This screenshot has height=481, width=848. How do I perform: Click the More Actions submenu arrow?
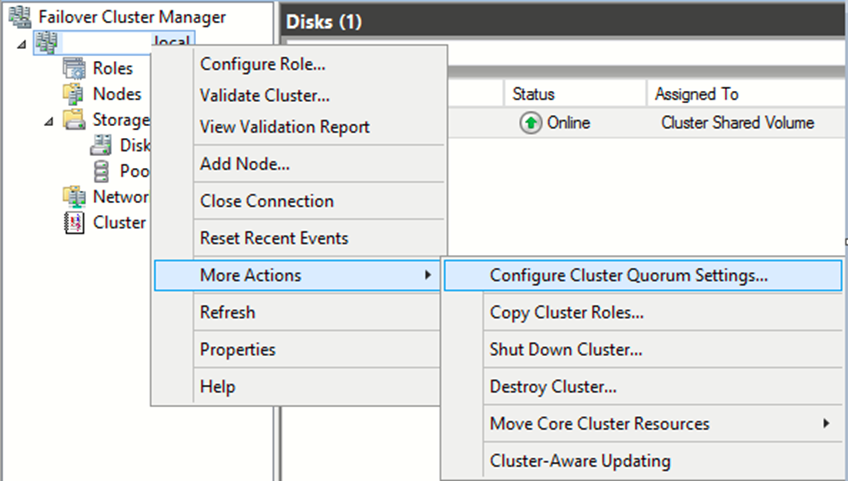tap(428, 275)
